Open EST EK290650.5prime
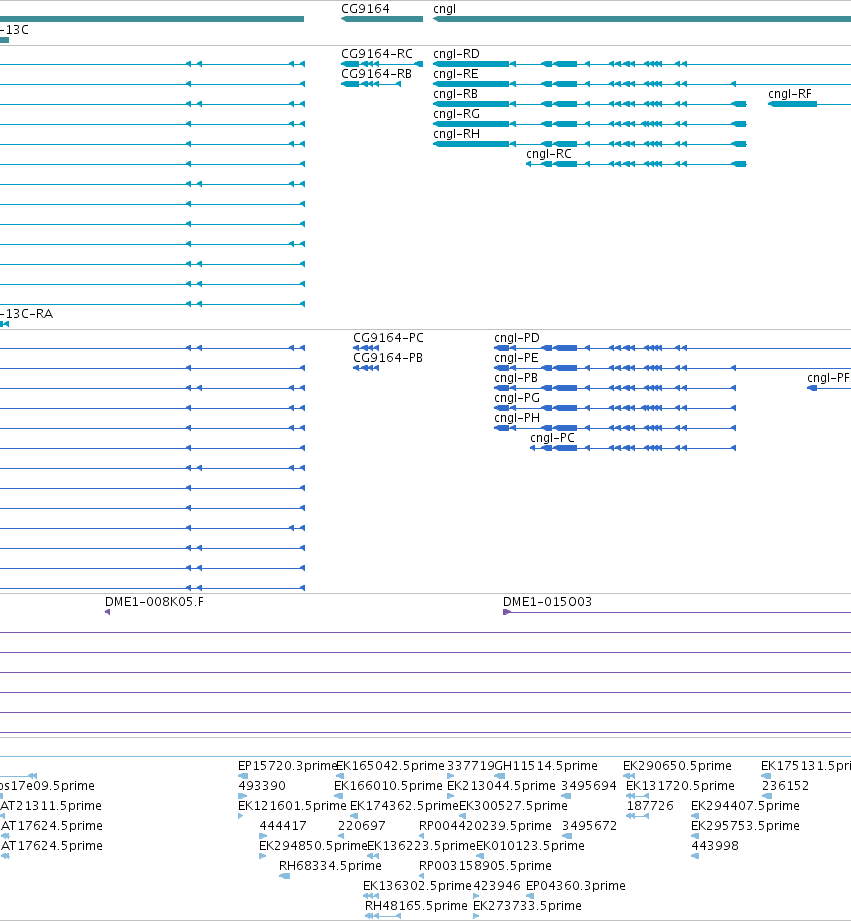 pyautogui.click(x=677, y=765)
